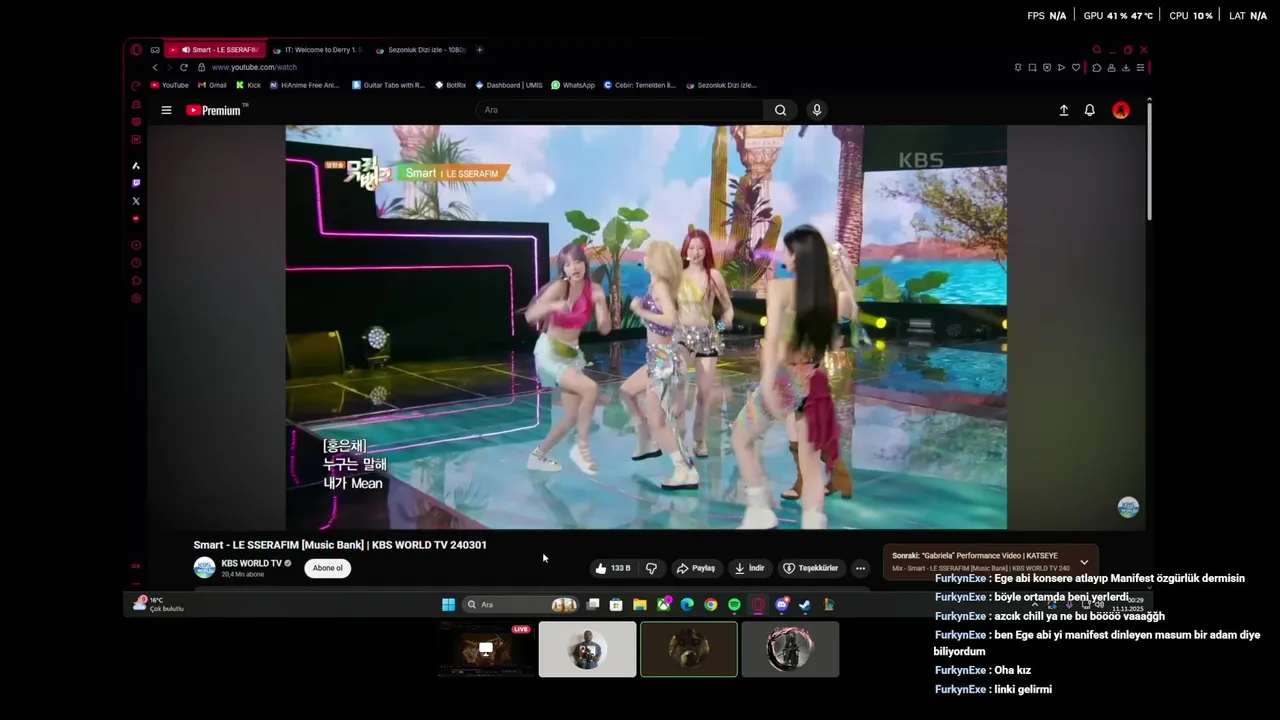
Task: Click the browser tab search magnifier
Action: [1097, 49]
